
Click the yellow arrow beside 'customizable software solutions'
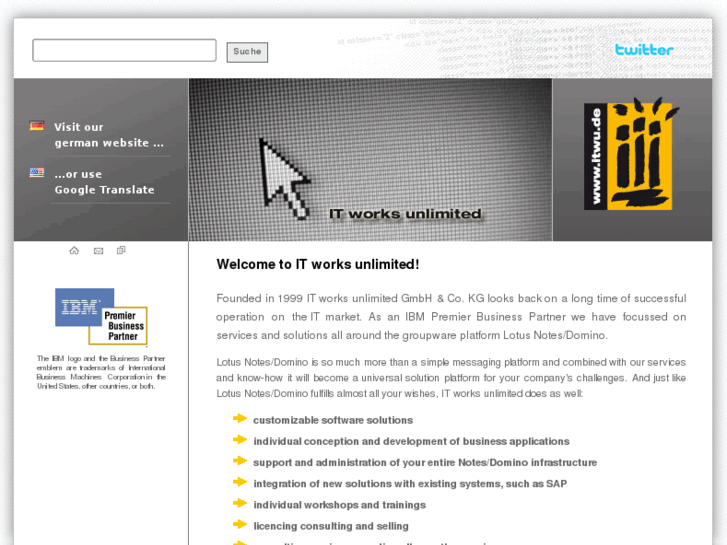[240, 418]
